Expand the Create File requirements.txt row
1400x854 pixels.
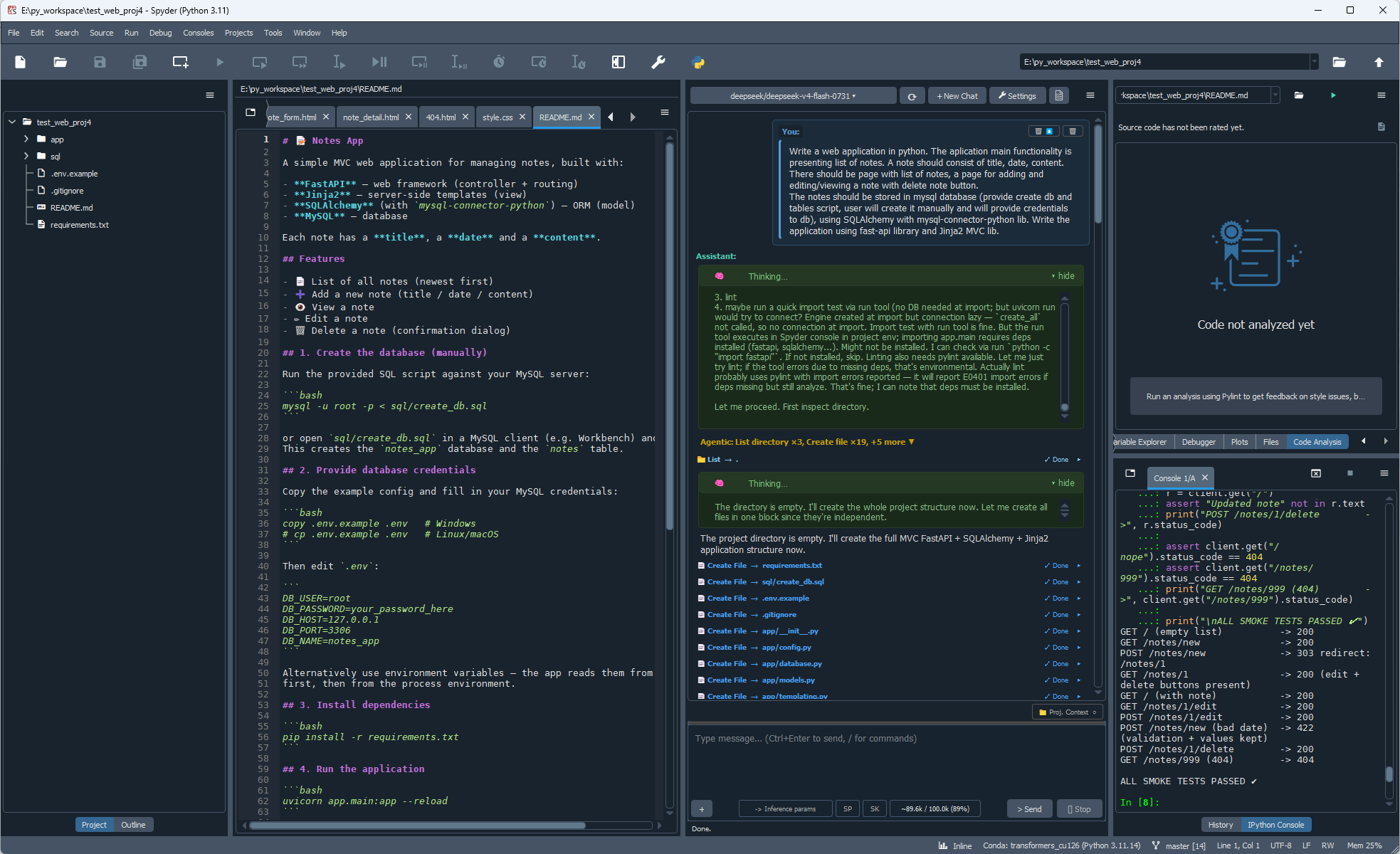point(1079,566)
